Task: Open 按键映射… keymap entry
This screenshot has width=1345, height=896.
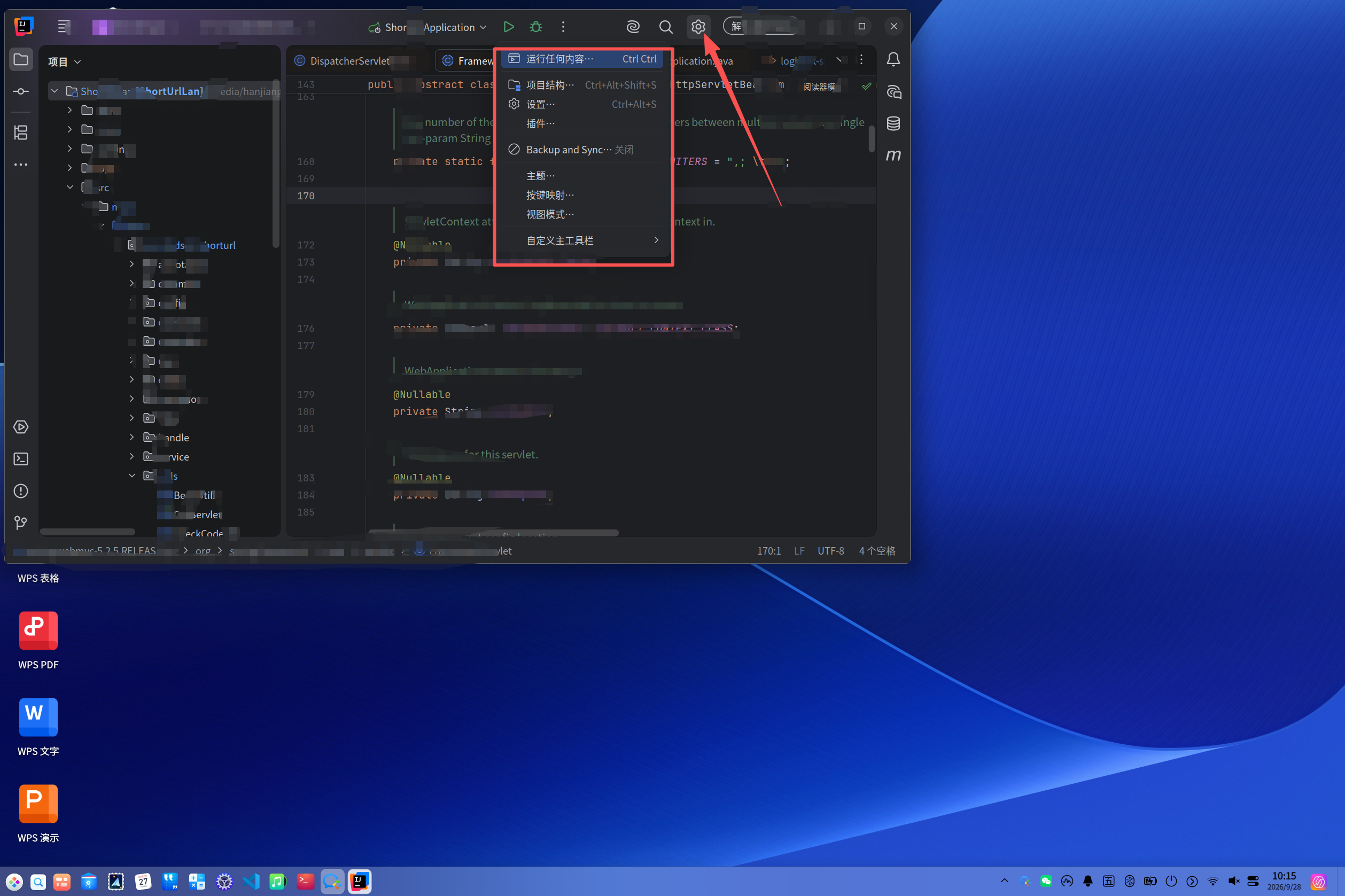Action: point(582,196)
